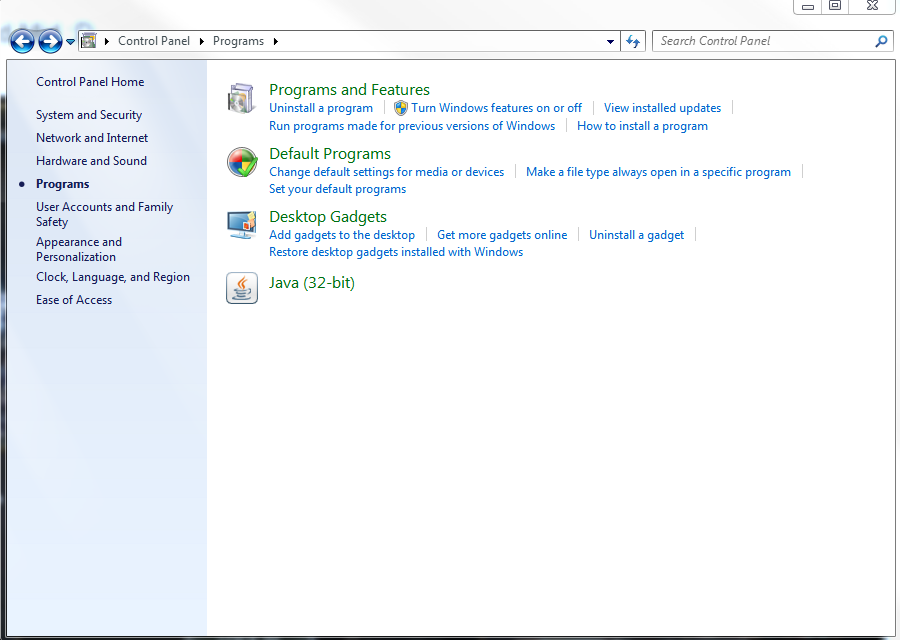
Task: Click the Desktop Gadgets monitor icon
Action: coord(242,225)
